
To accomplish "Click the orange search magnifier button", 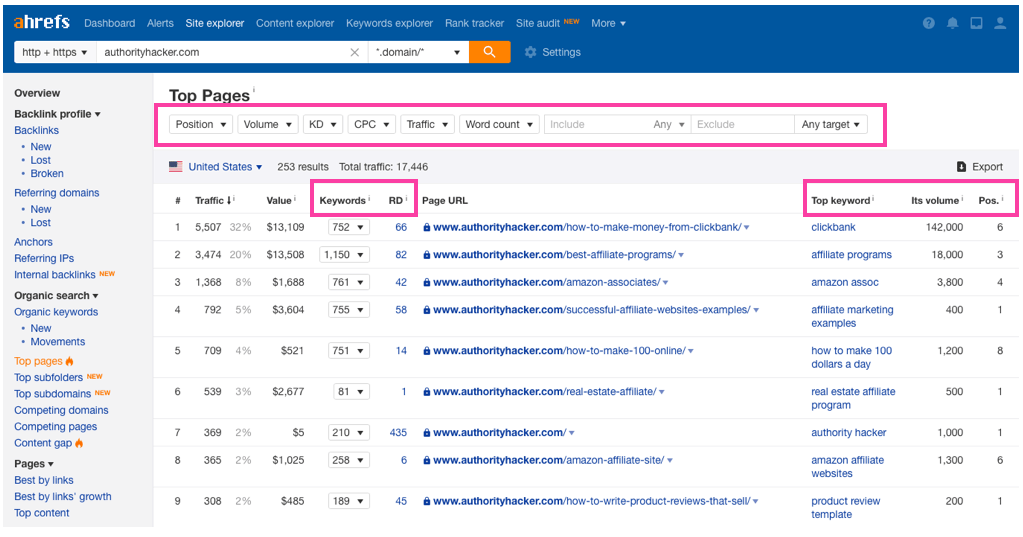I will click(x=489, y=52).
